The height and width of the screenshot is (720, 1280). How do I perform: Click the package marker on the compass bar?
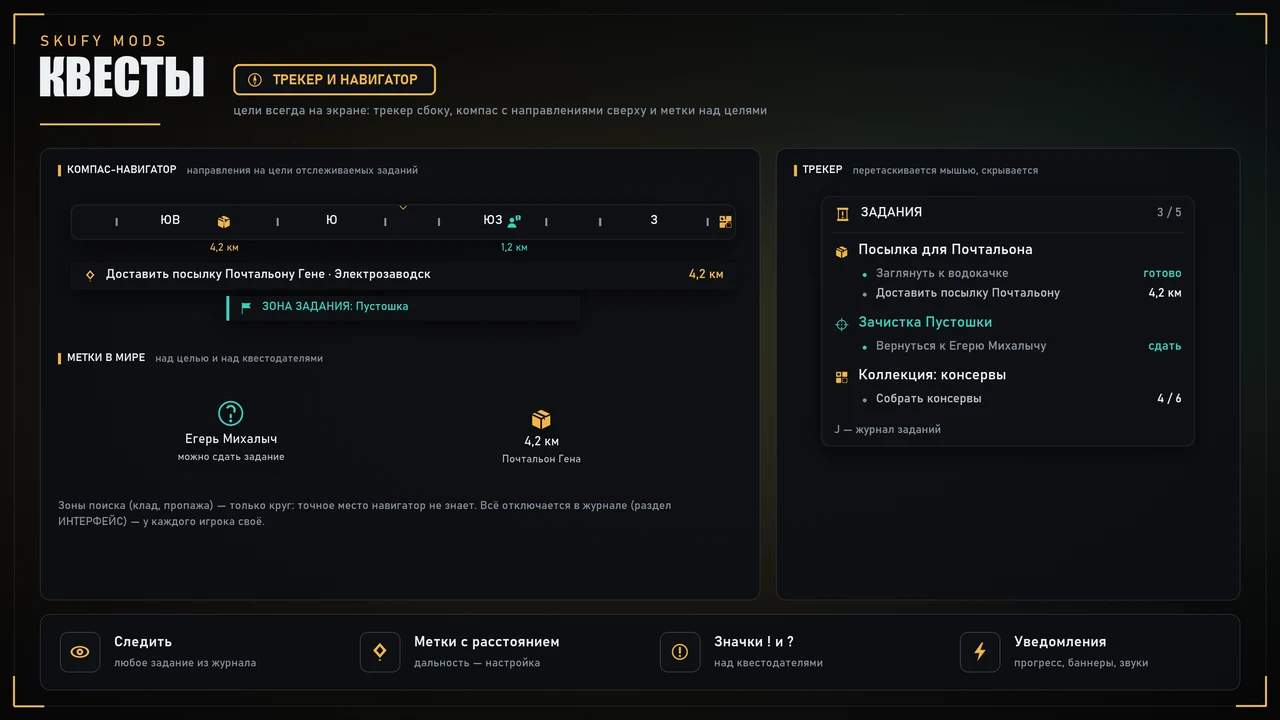pyautogui.click(x=224, y=222)
